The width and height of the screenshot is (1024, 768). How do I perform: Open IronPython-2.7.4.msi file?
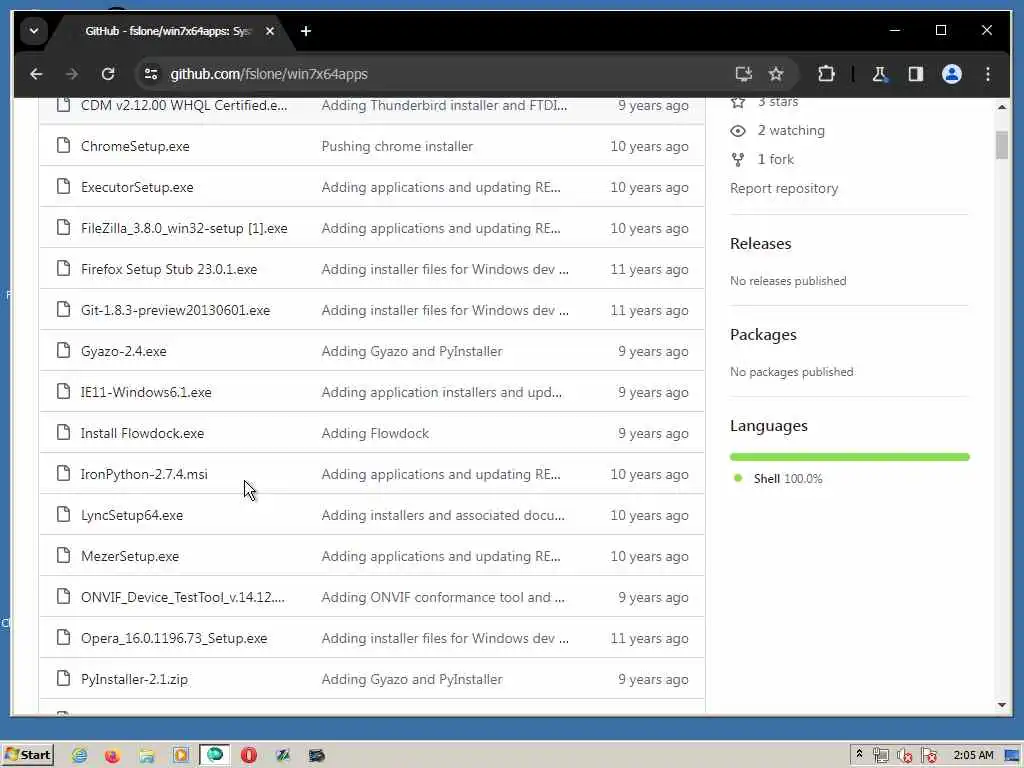pyautogui.click(x=144, y=474)
